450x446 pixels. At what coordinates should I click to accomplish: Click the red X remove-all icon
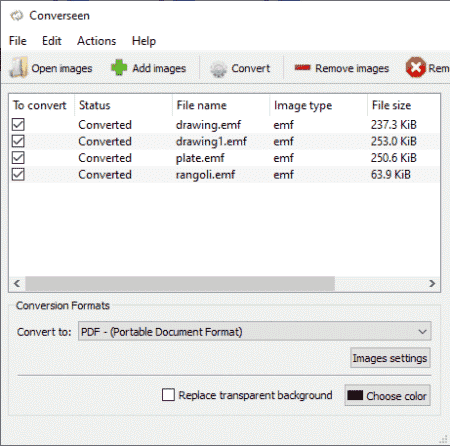coord(416,68)
